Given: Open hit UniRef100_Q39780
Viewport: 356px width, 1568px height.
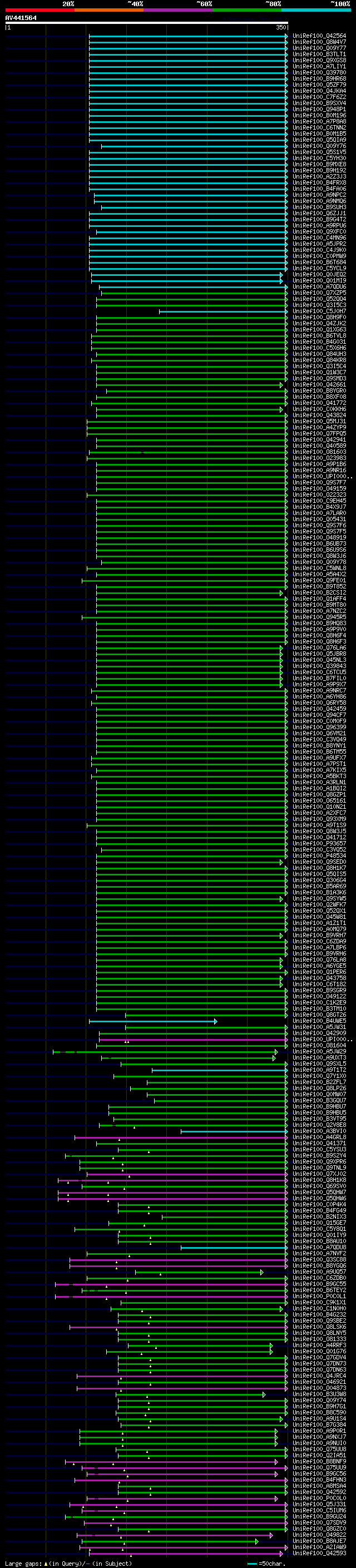Looking at the screenshot, I should tap(319, 72).
